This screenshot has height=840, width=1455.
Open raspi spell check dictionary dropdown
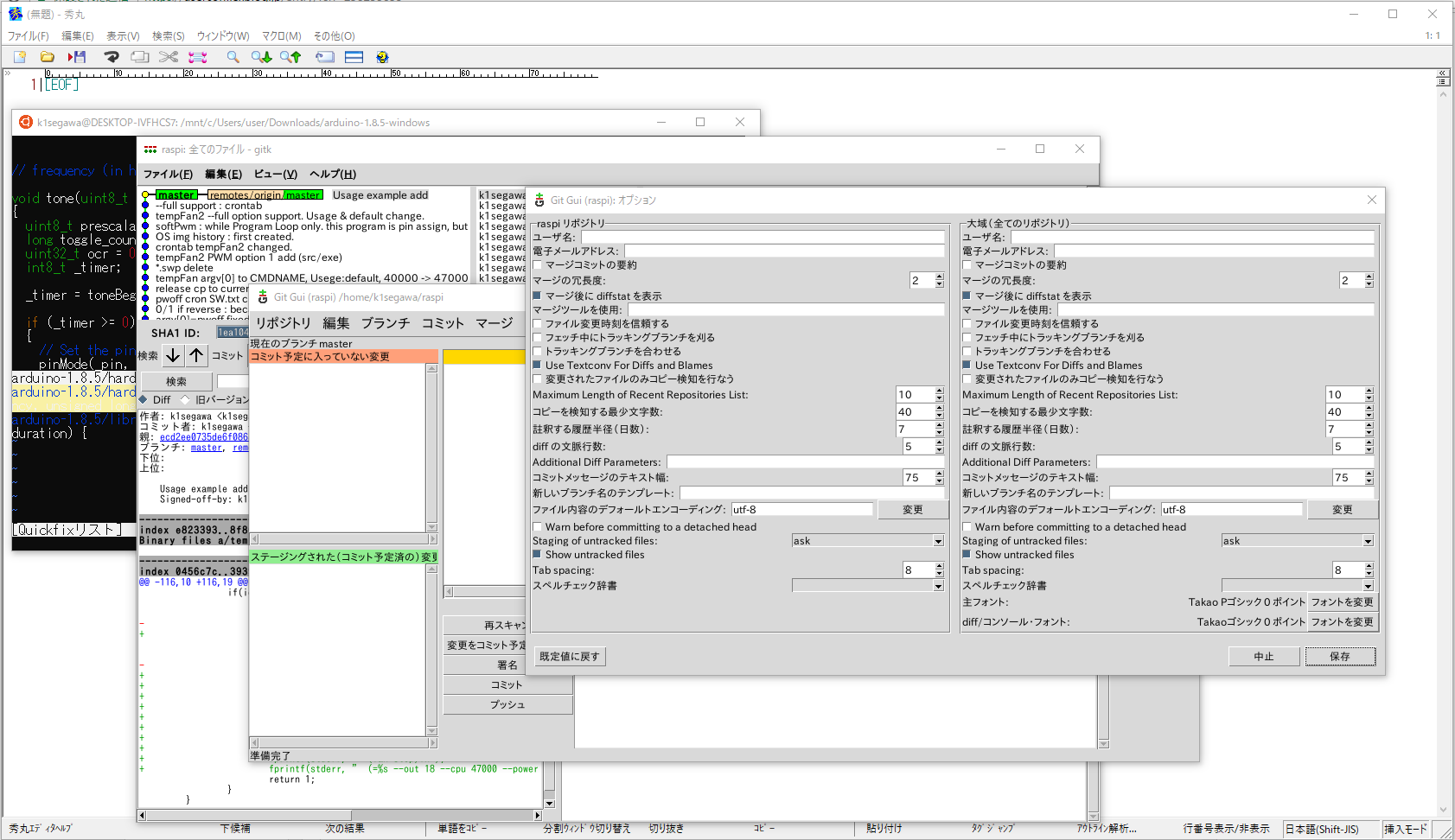pos(938,586)
